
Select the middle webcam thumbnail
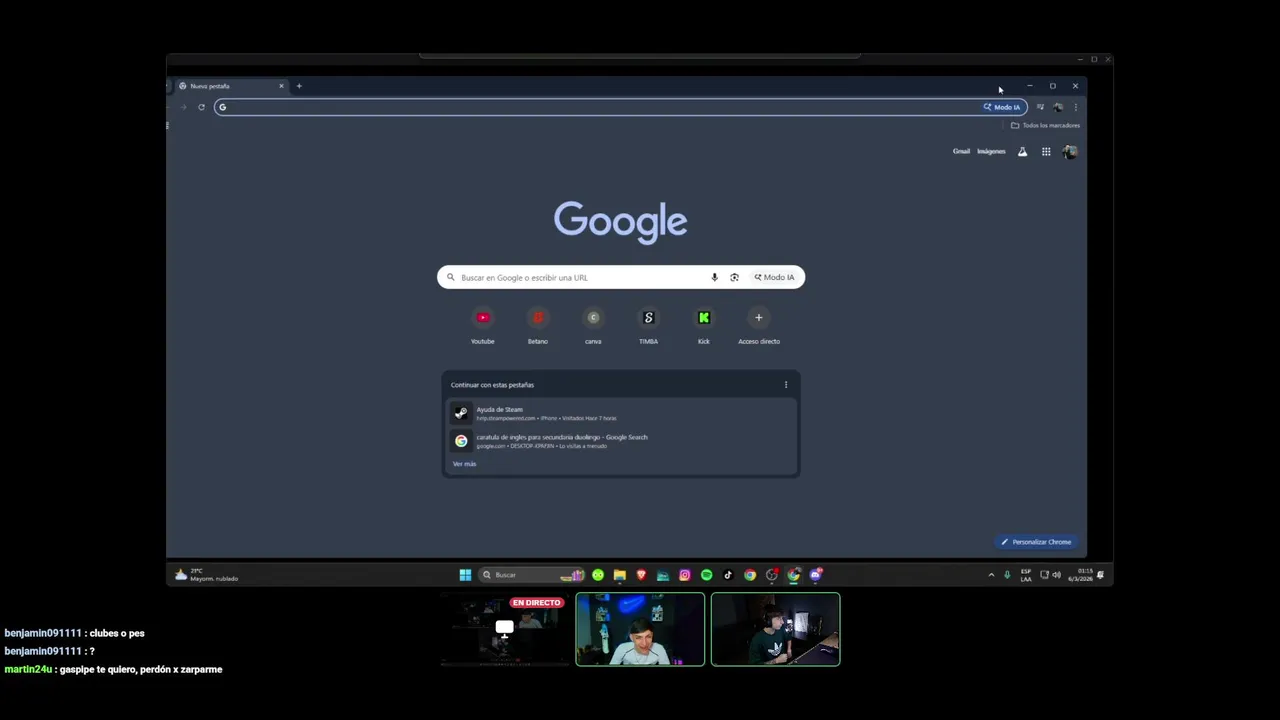640,629
